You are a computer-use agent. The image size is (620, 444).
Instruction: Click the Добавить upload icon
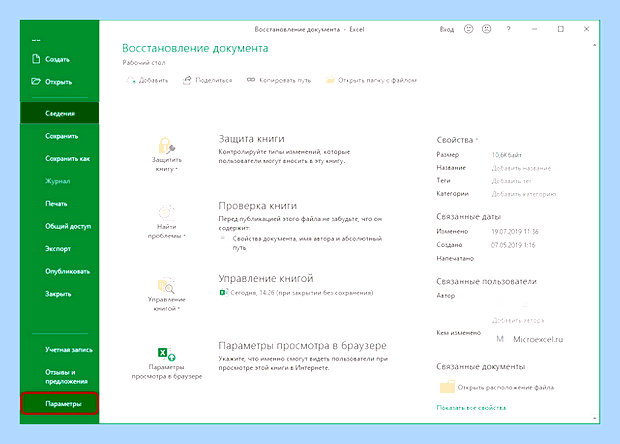130,80
